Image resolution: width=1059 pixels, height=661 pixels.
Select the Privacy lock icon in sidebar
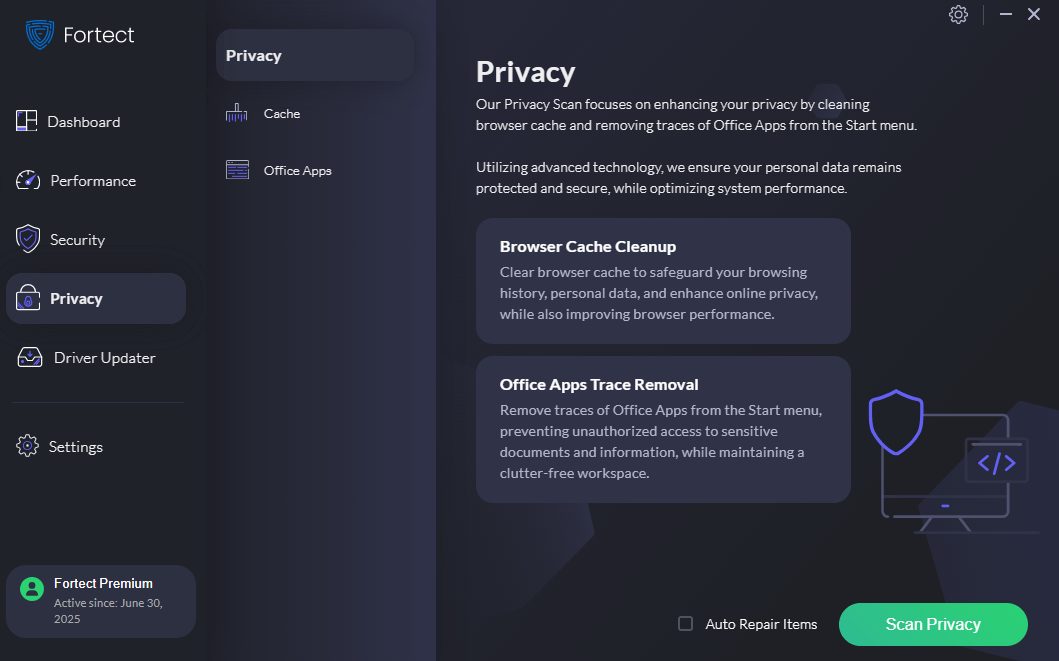[28, 298]
